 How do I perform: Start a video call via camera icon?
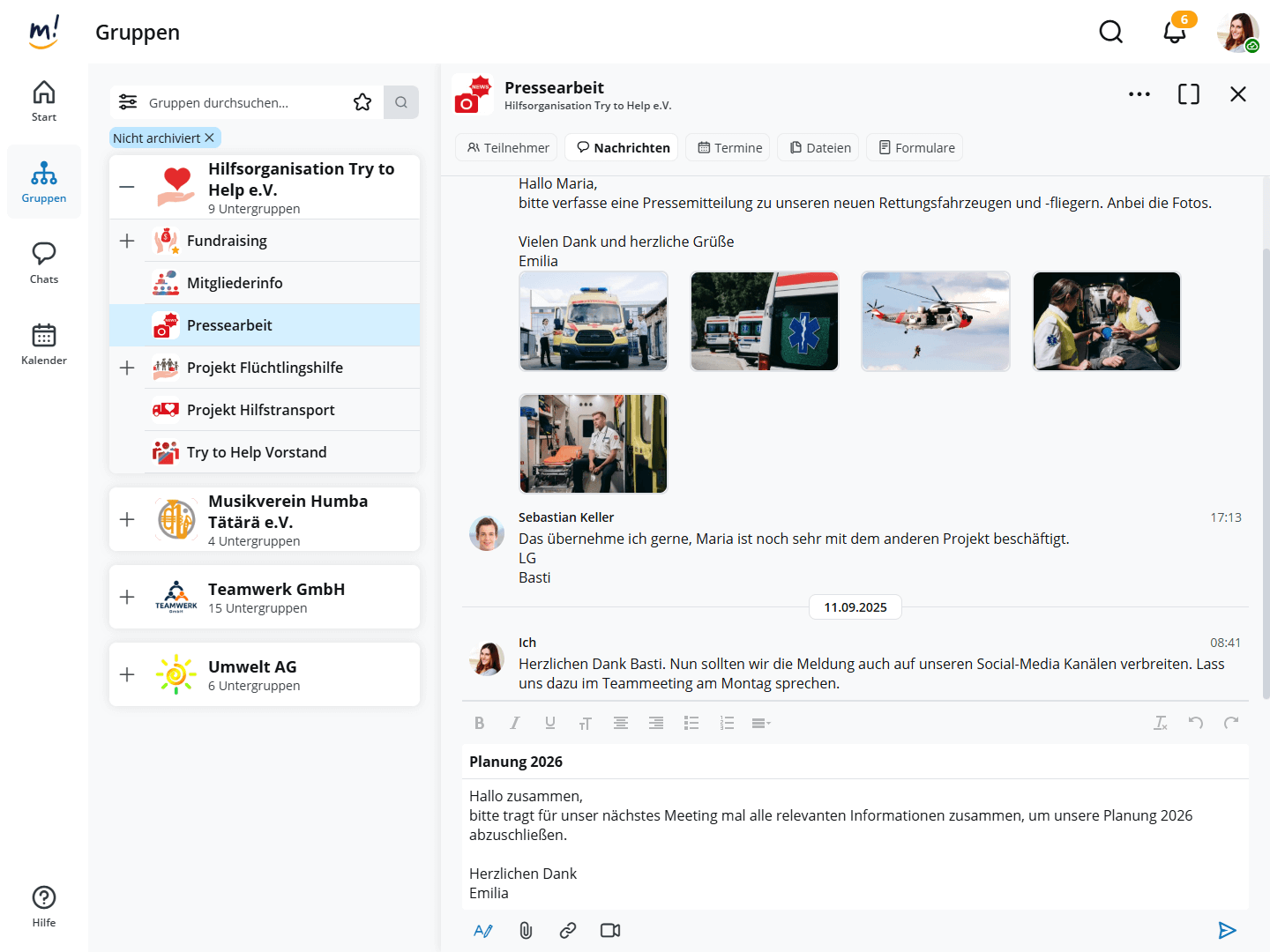tap(610, 930)
